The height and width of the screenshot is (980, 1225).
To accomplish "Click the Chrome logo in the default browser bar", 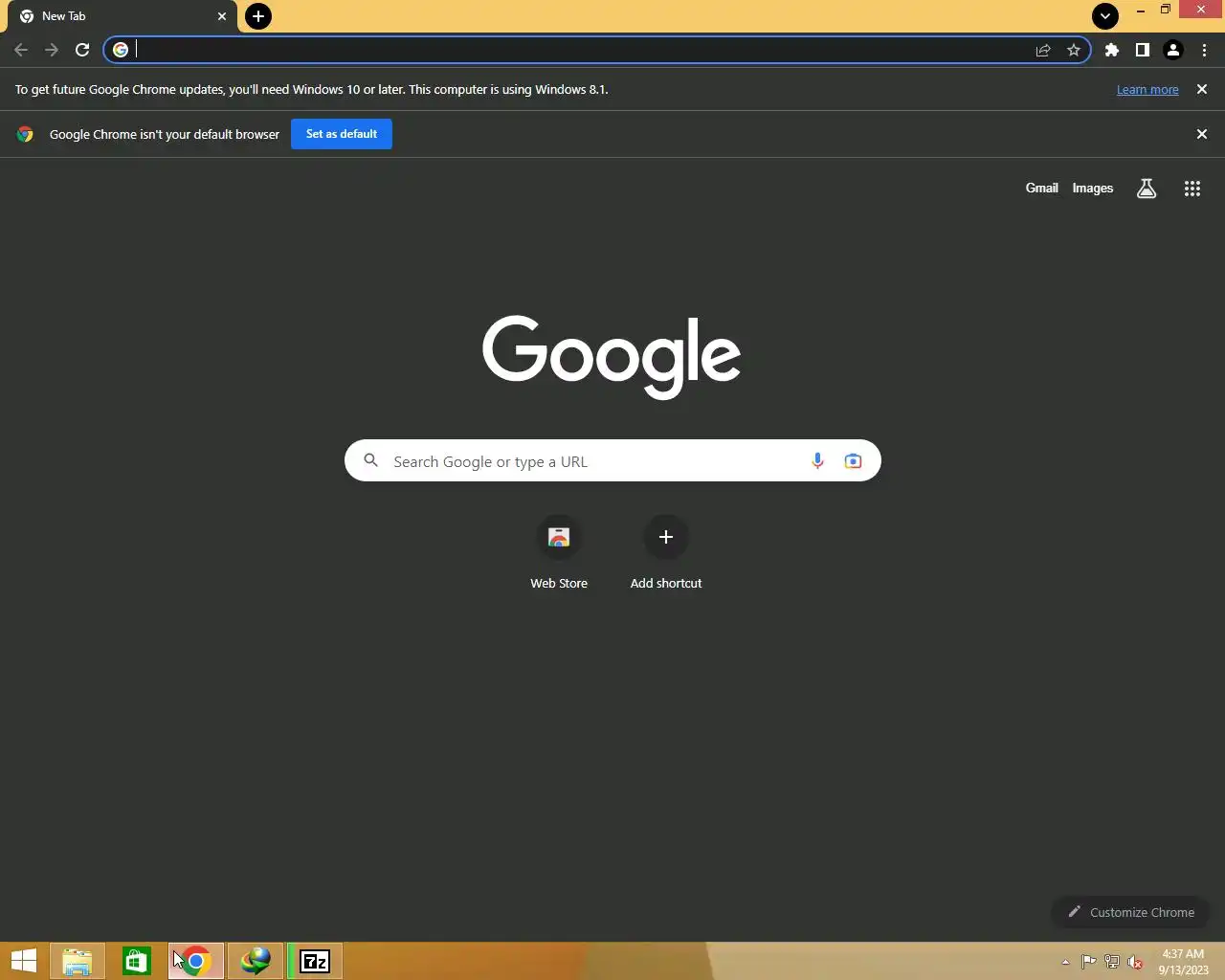I will (26, 134).
